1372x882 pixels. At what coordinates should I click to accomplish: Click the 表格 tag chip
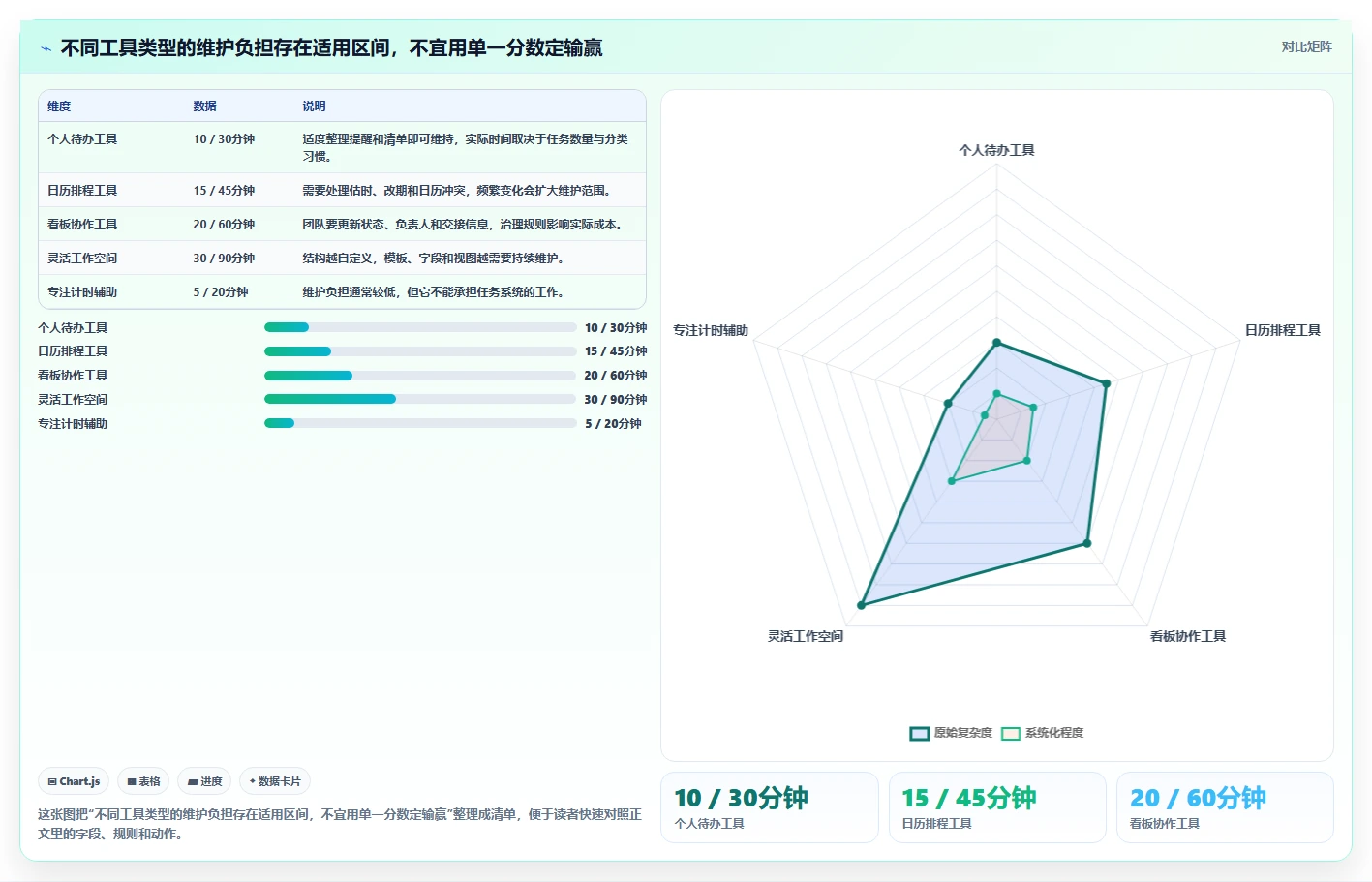click(143, 781)
